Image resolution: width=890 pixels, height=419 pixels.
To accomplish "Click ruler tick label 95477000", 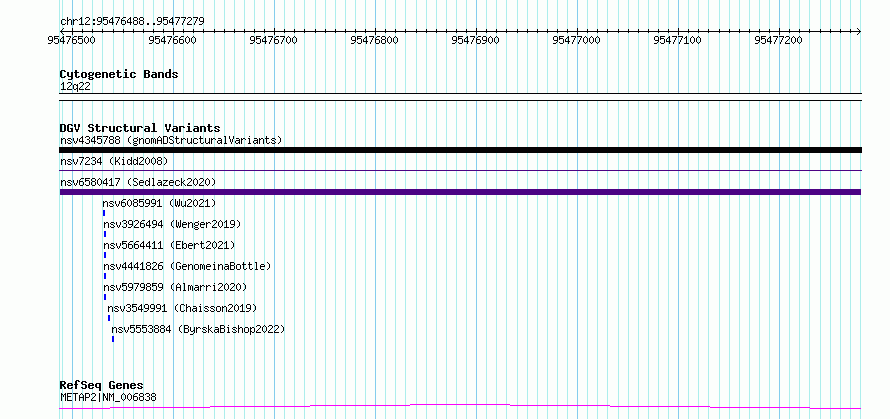I will point(577,40).
